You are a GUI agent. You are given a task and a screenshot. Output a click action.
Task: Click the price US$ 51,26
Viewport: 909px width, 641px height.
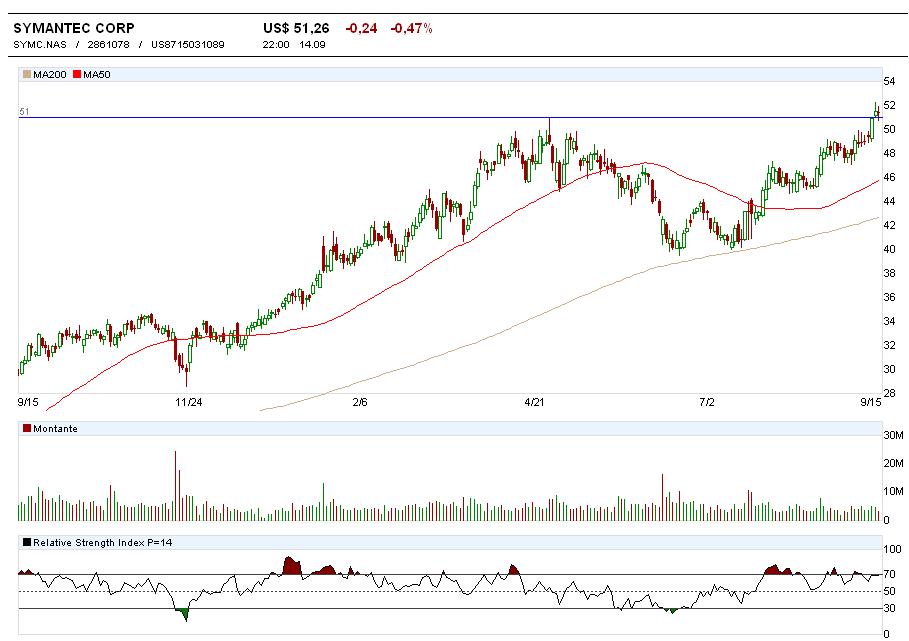[296, 28]
